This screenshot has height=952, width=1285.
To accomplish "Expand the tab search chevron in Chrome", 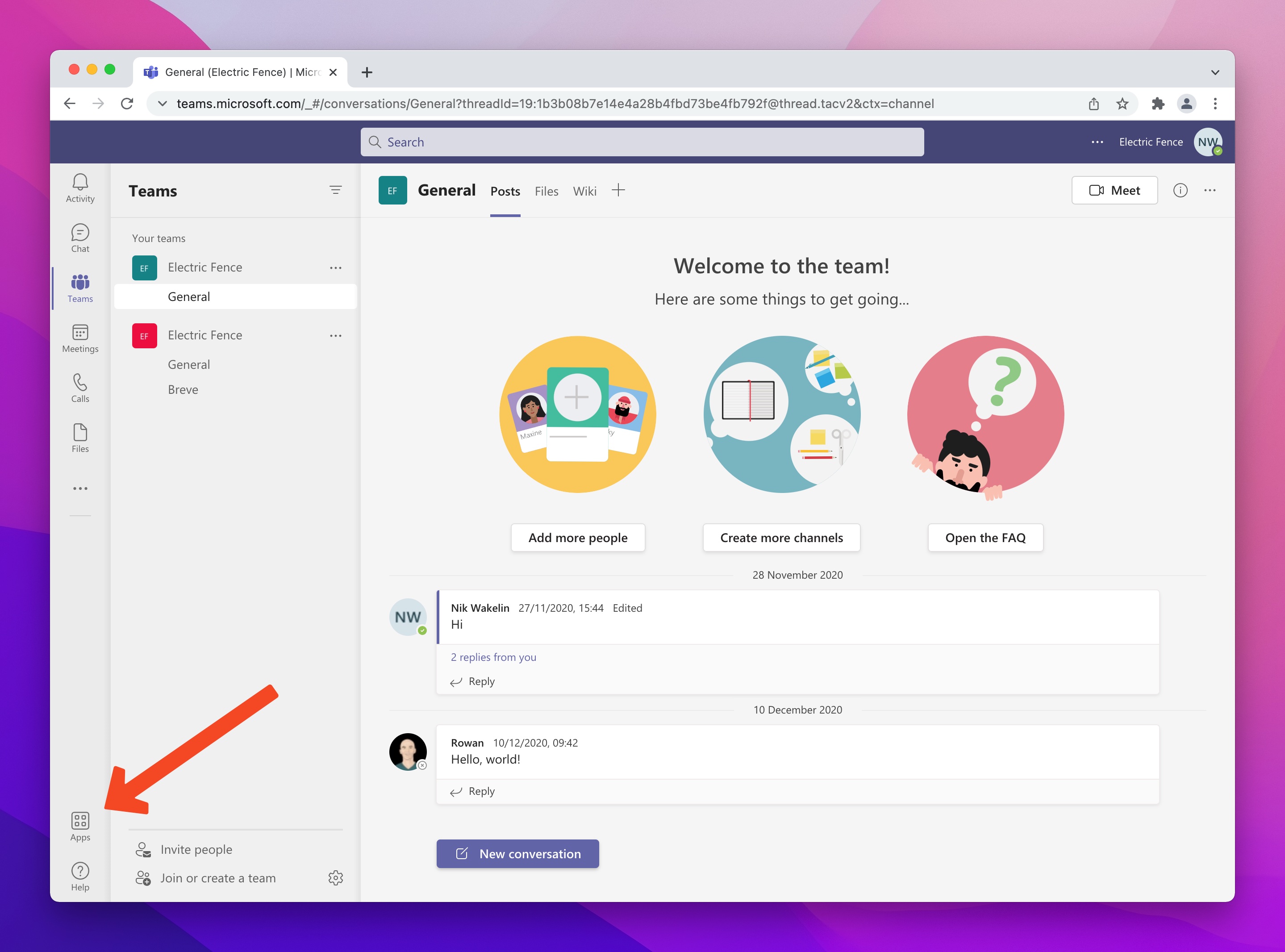I will click(x=1215, y=72).
